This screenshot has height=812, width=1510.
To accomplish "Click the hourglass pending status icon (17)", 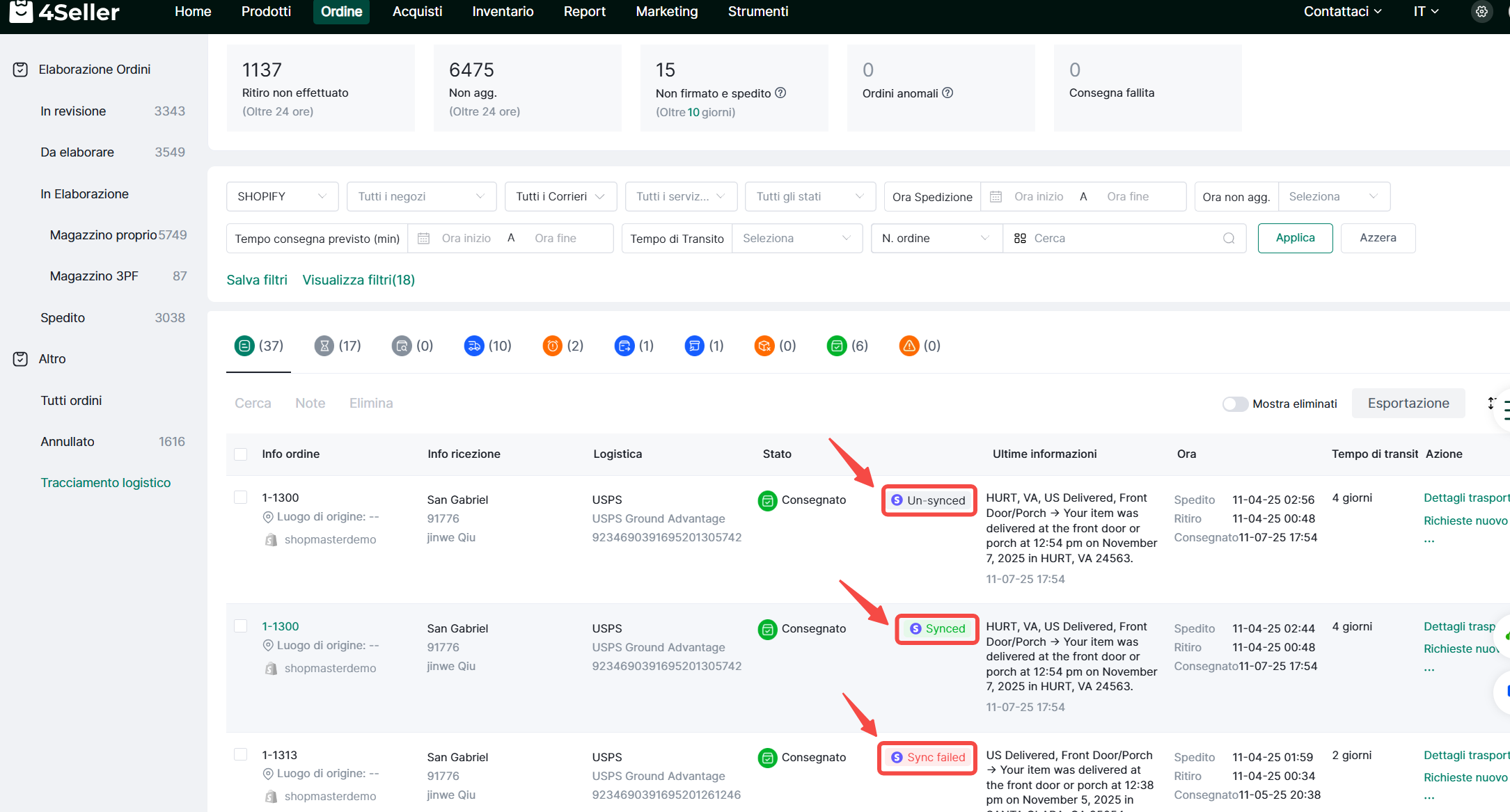I will 324,346.
